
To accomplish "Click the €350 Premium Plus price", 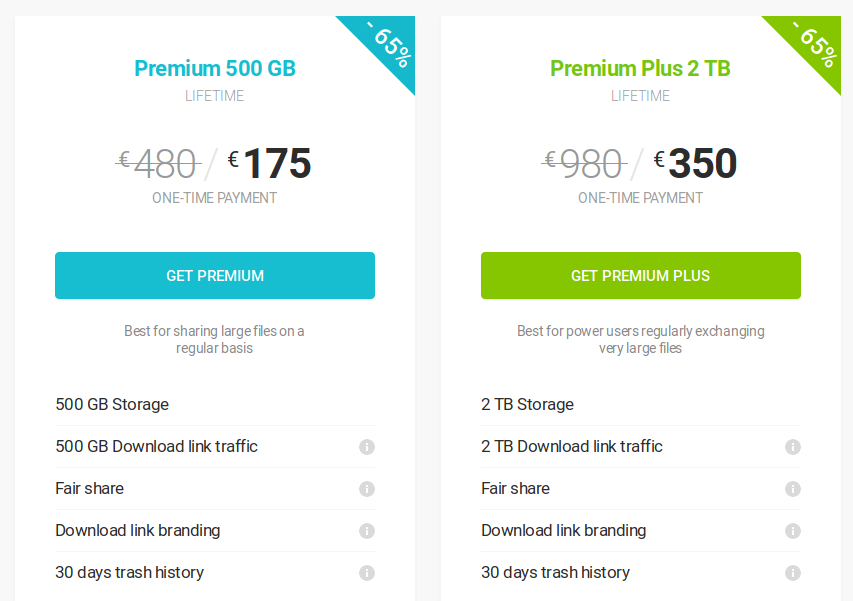I will pyautogui.click(x=696, y=163).
